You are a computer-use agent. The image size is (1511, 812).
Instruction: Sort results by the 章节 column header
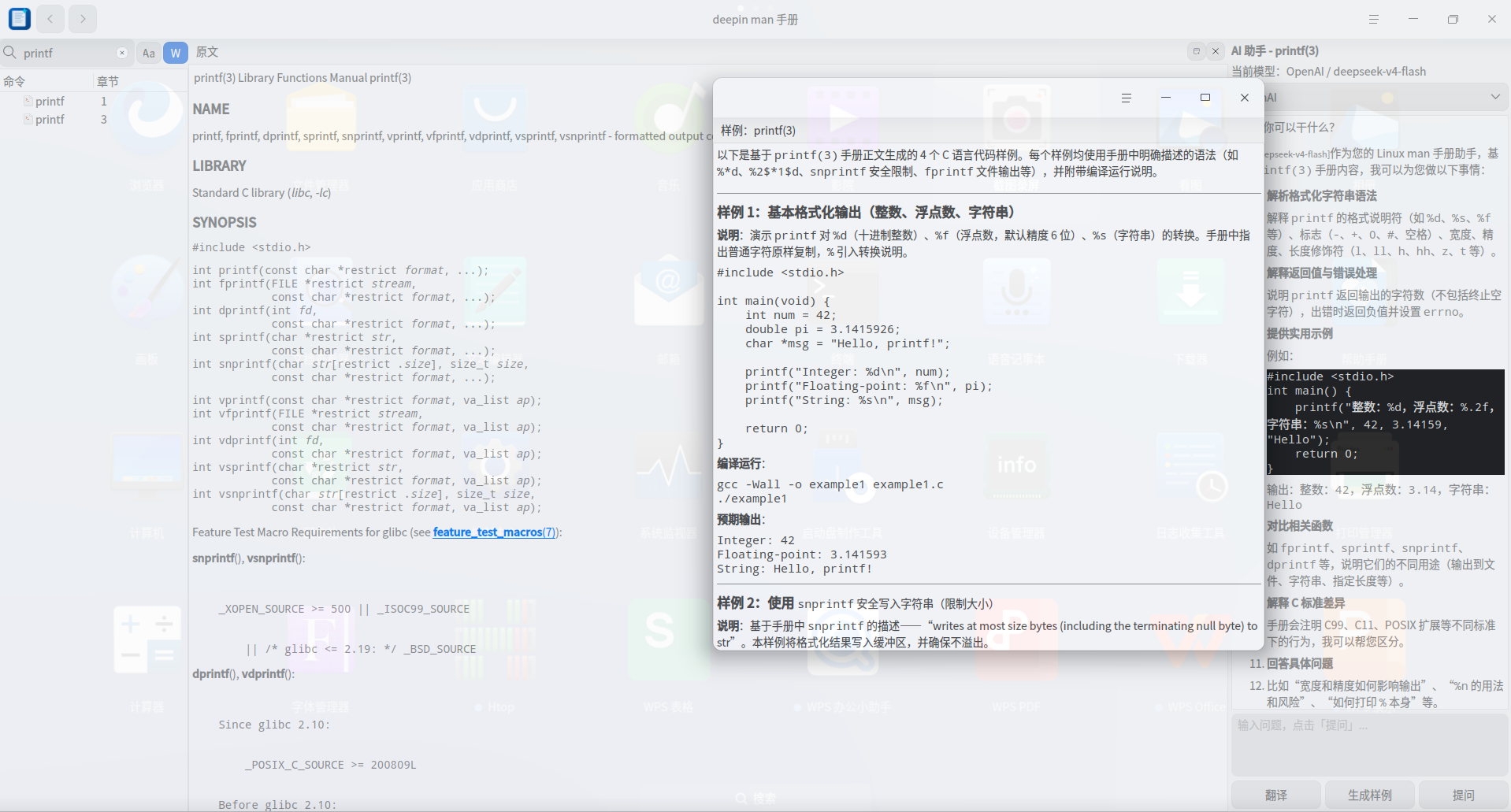click(108, 81)
